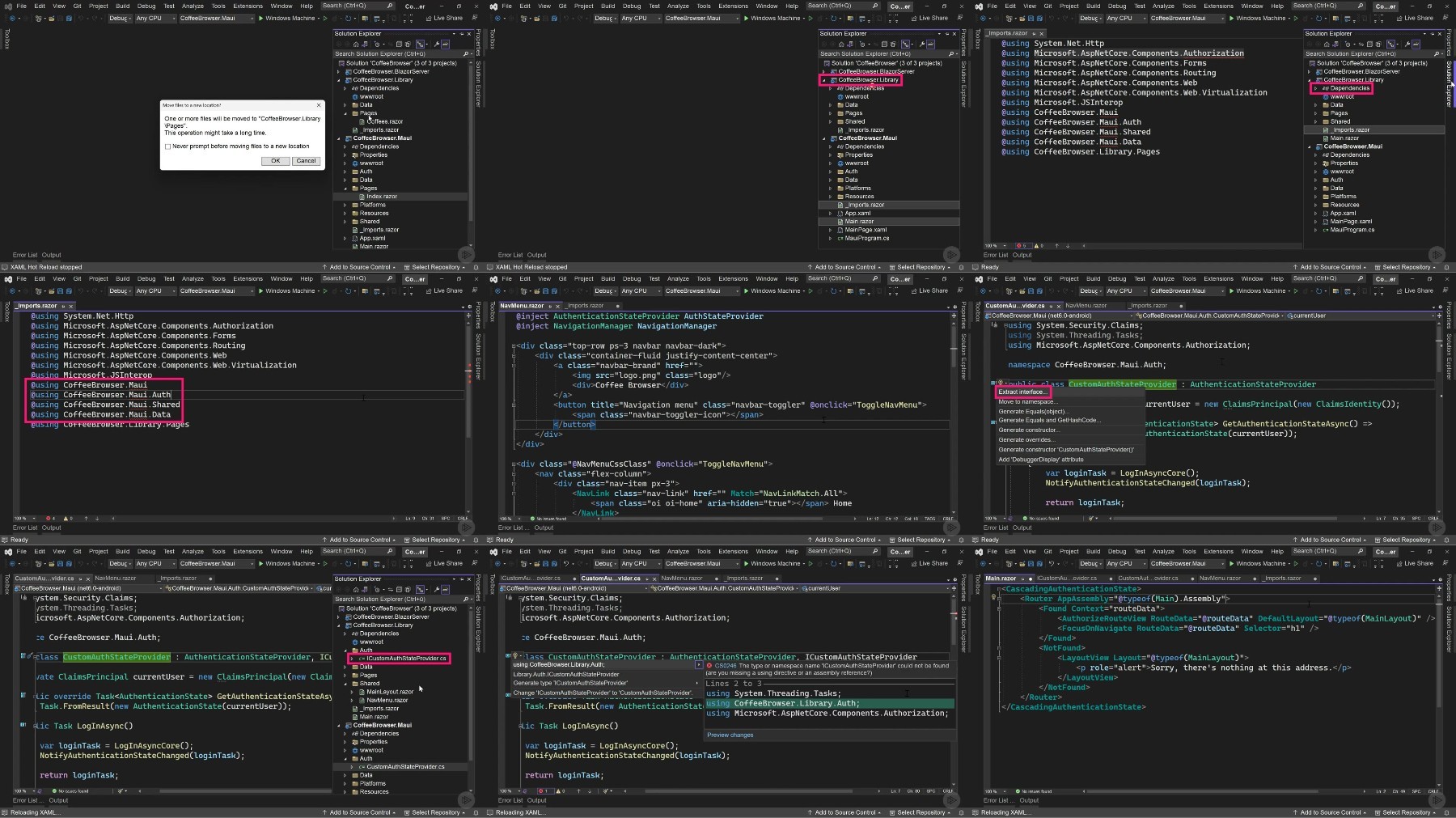Start Windows Machine run button in Main.razor screenshot
This screenshot has width=1456, height=818.
(1257, 563)
